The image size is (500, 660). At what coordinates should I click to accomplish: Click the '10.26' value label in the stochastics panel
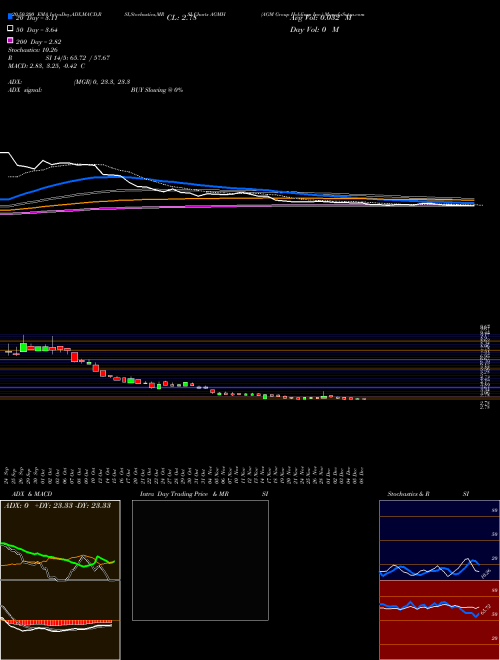tap(486, 573)
